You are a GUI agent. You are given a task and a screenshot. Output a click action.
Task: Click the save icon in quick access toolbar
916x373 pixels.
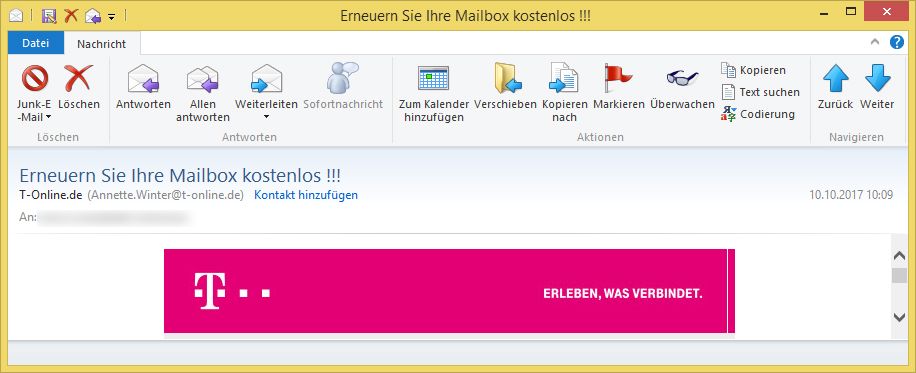tap(49, 15)
